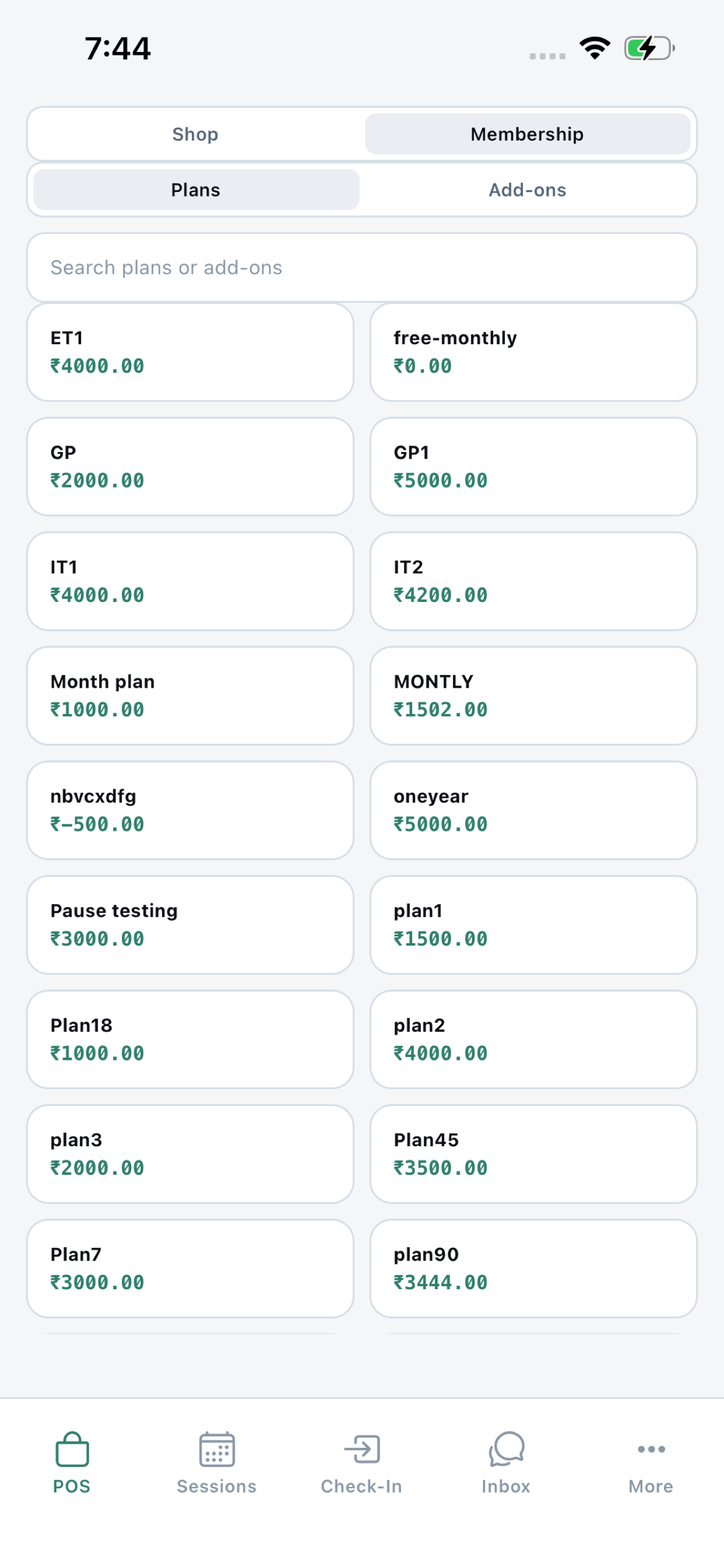Screen dimensions: 724x1568
Task: Select the MONTLY ₹1502.00 plan
Action: tap(533, 696)
